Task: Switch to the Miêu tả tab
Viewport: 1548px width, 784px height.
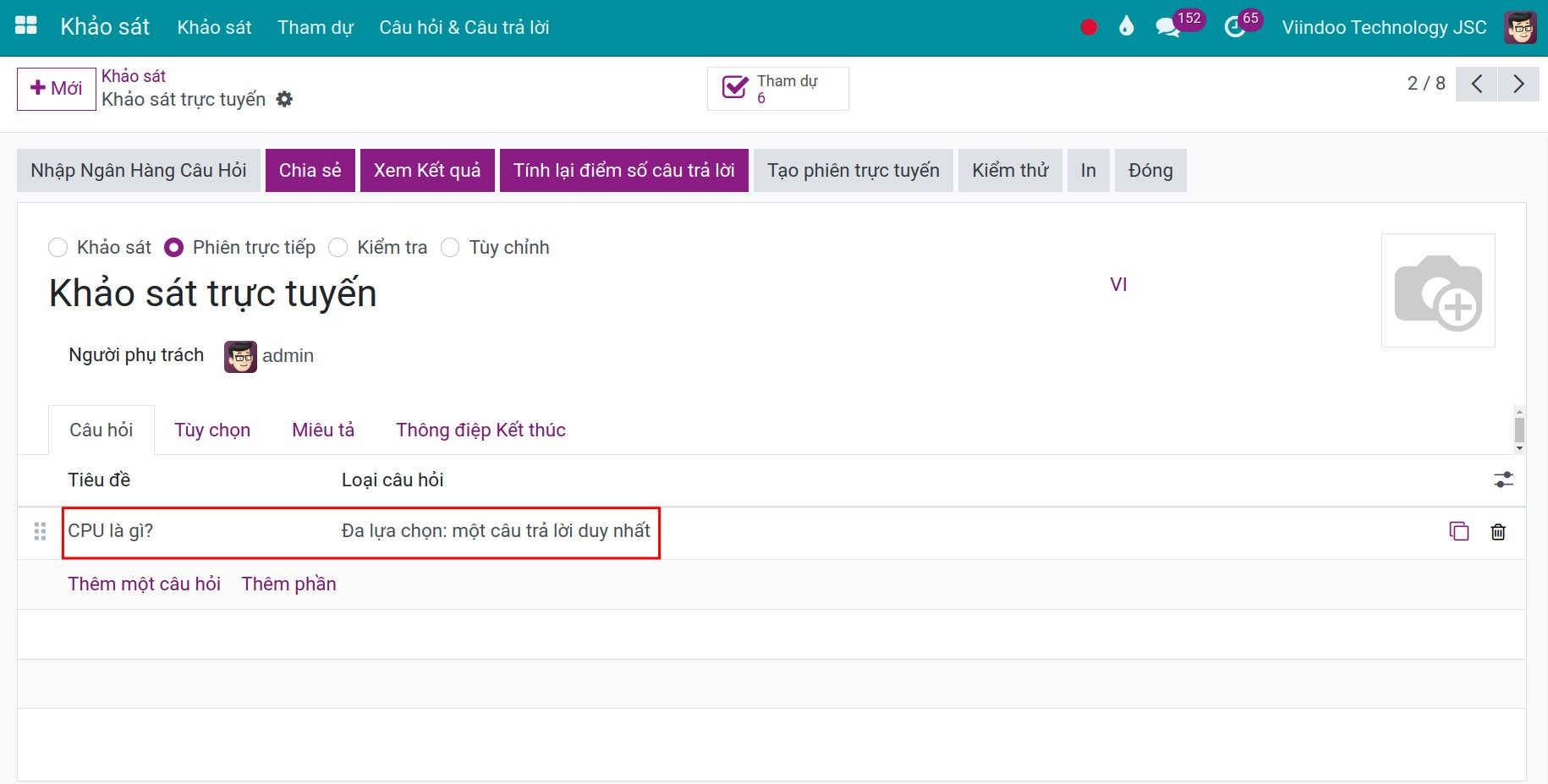Action: [x=323, y=430]
